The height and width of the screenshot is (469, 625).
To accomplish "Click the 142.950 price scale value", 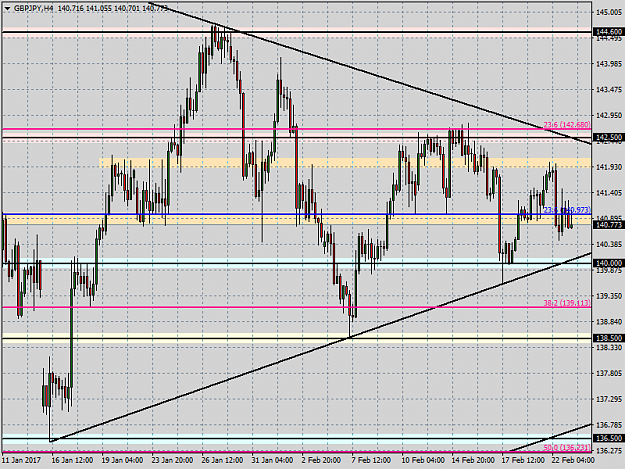I will tap(609, 116).
